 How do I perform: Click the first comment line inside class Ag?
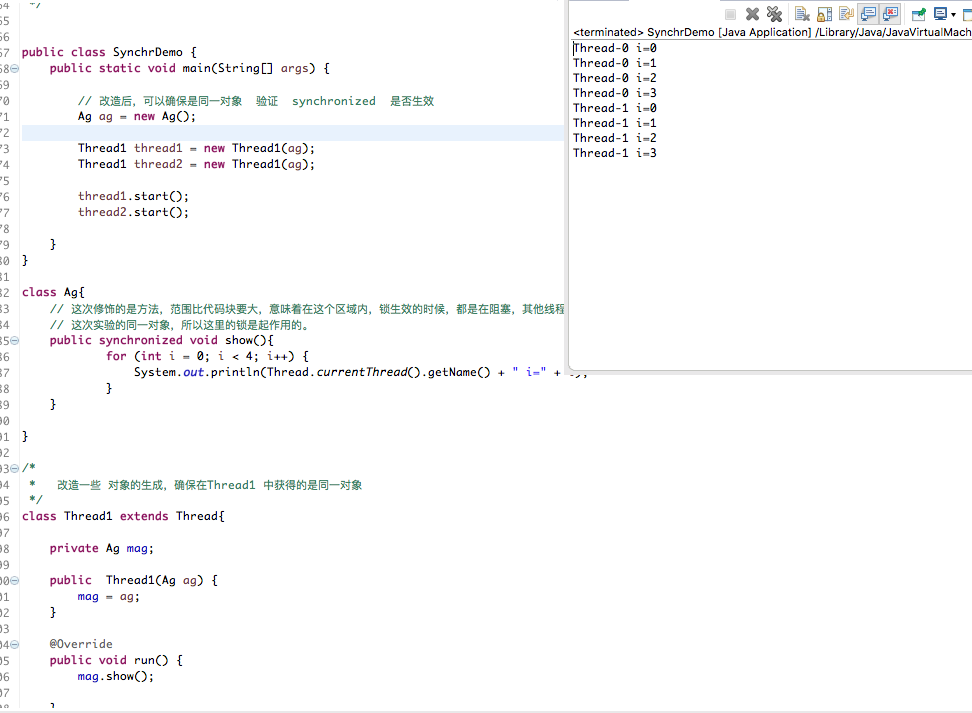(x=307, y=309)
